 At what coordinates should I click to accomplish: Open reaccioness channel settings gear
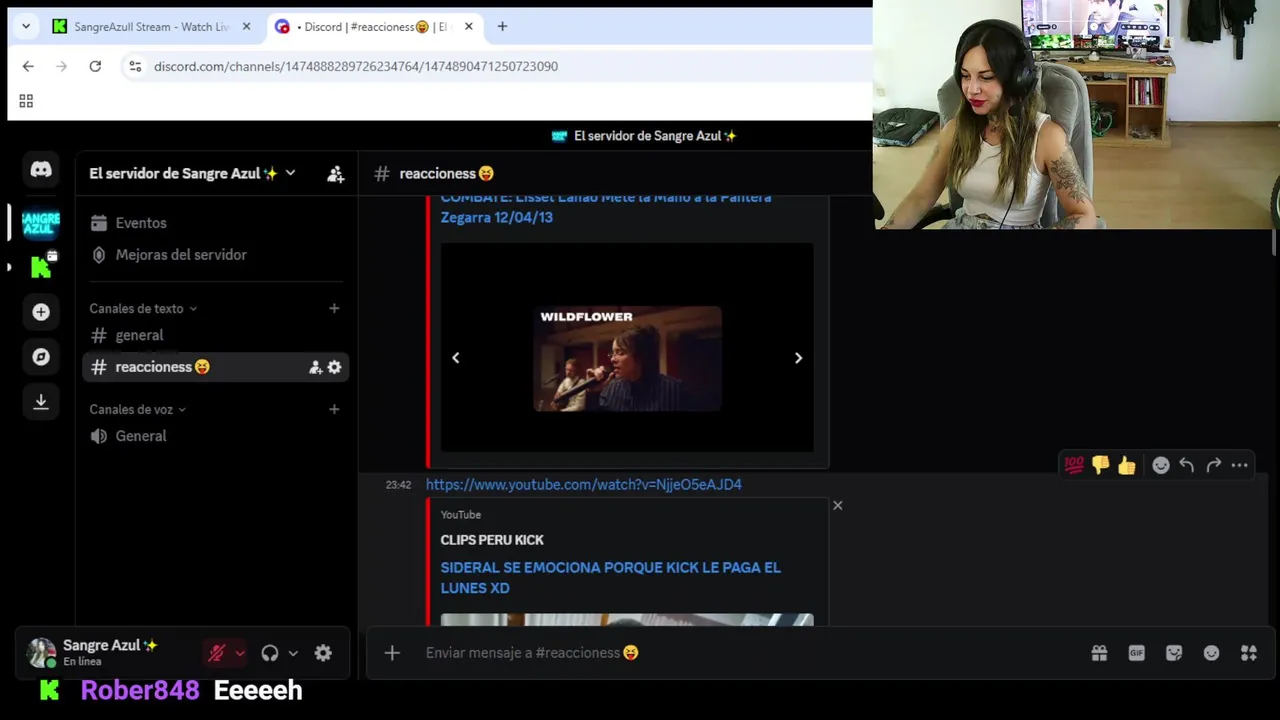click(334, 367)
